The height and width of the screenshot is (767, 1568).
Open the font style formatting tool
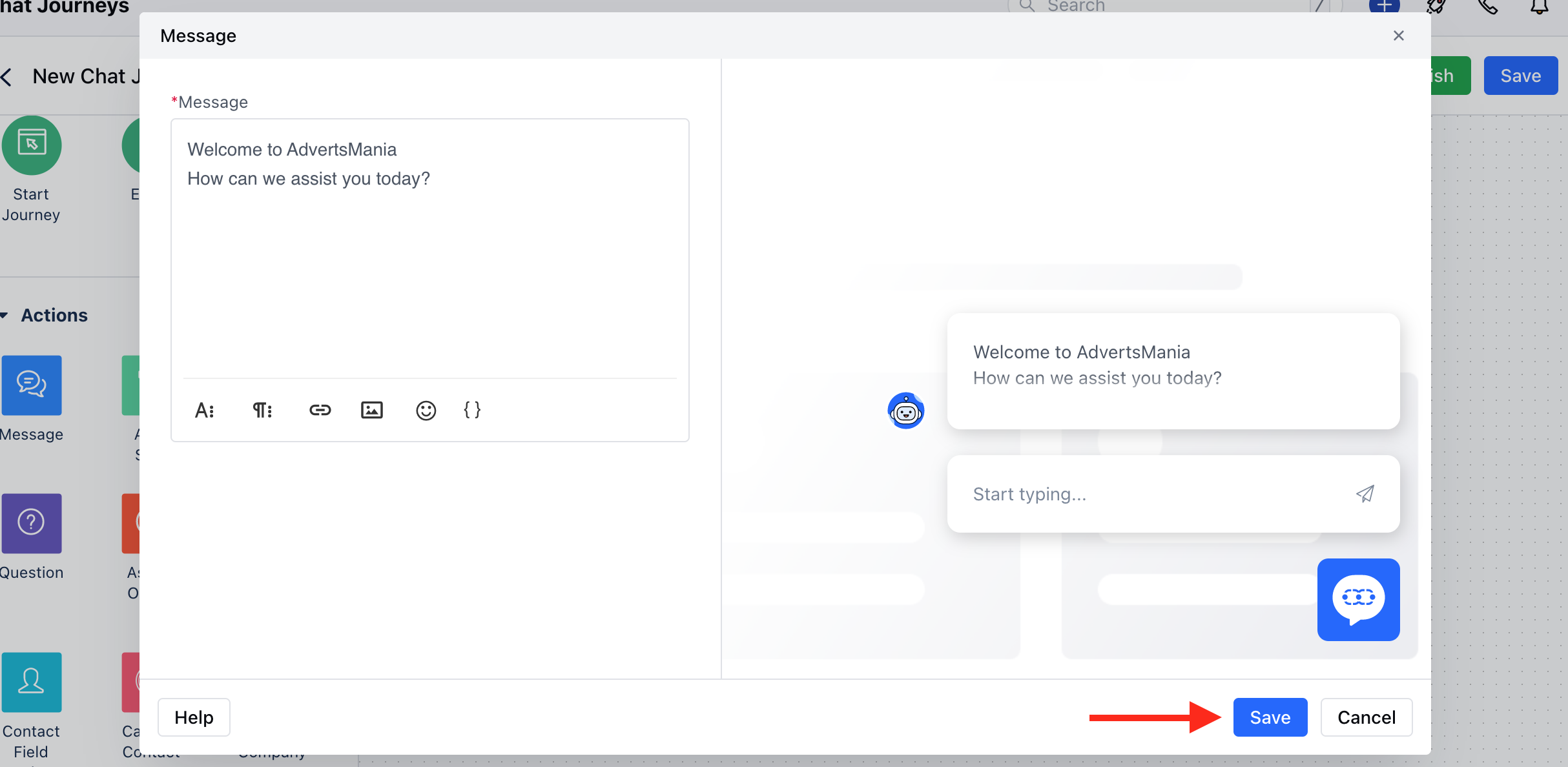pyautogui.click(x=205, y=411)
